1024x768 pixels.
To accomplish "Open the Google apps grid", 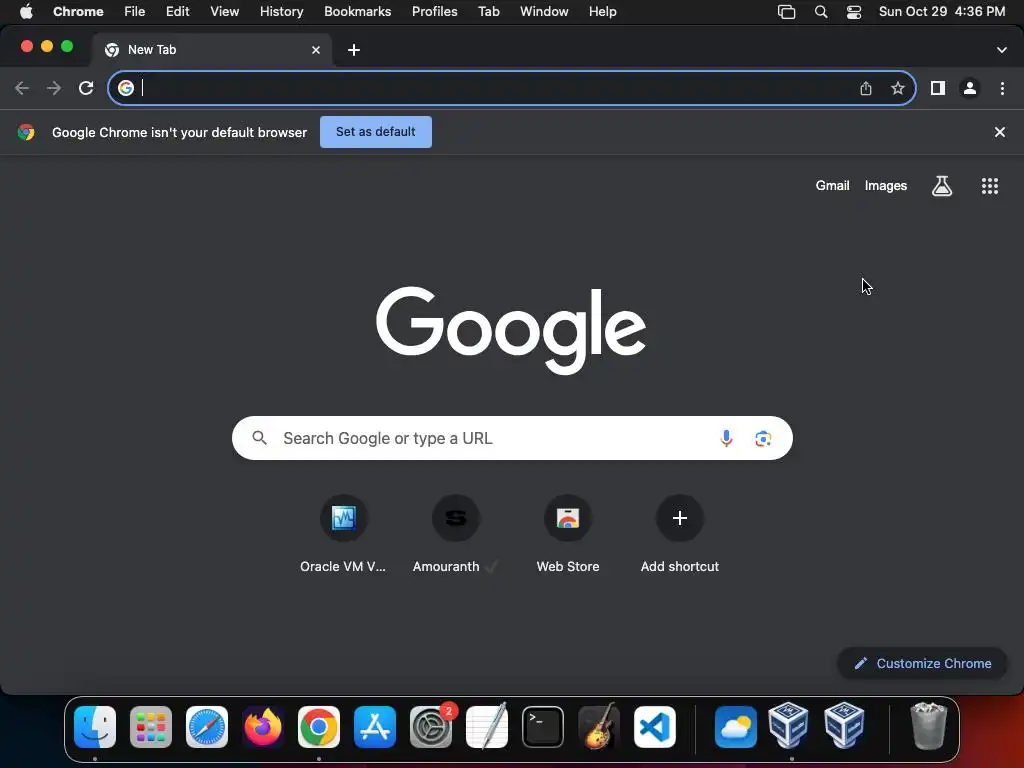I will [x=990, y=186].
